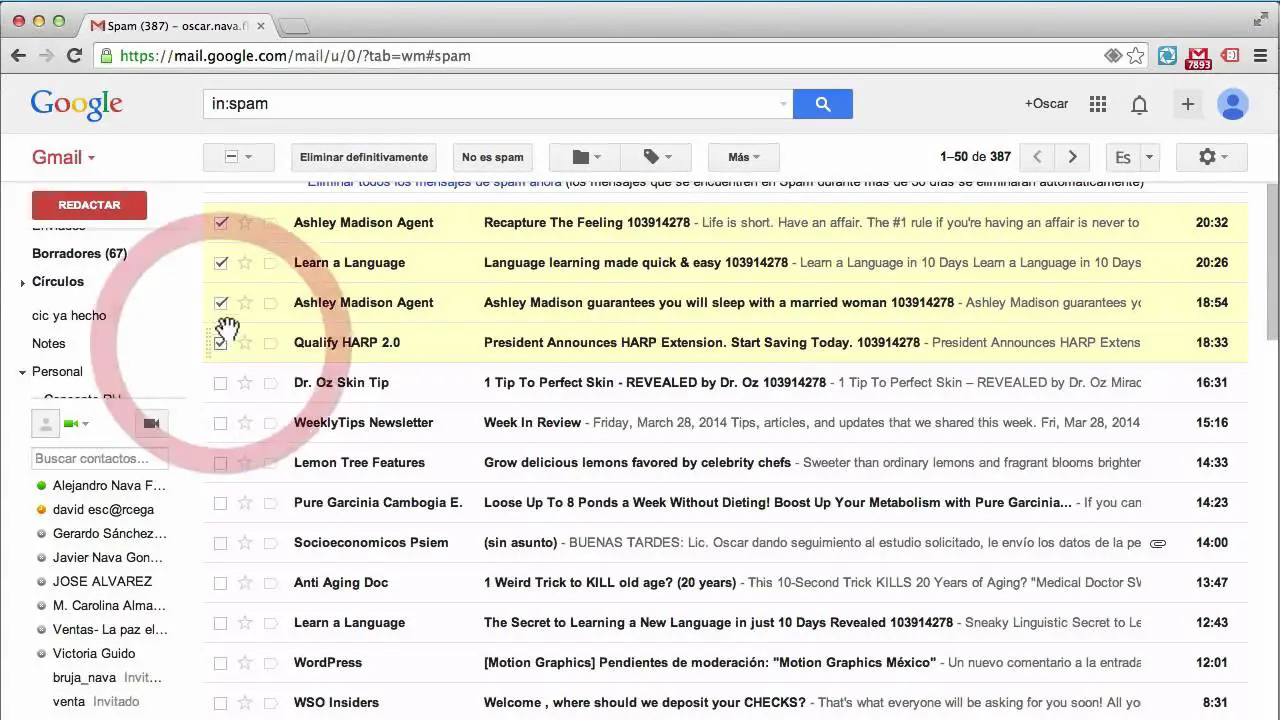Open the settings gear dropdown
This screenshot has height=720, width=1280.
tap(1211, 157)
